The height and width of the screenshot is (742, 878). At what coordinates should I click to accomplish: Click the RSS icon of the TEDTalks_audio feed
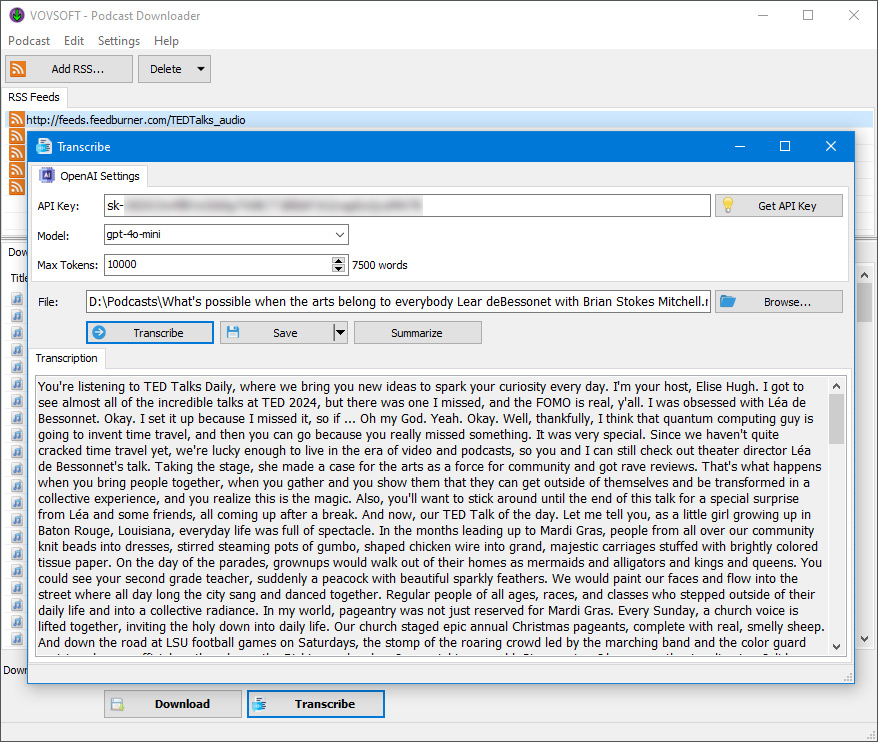pos(17,119)
